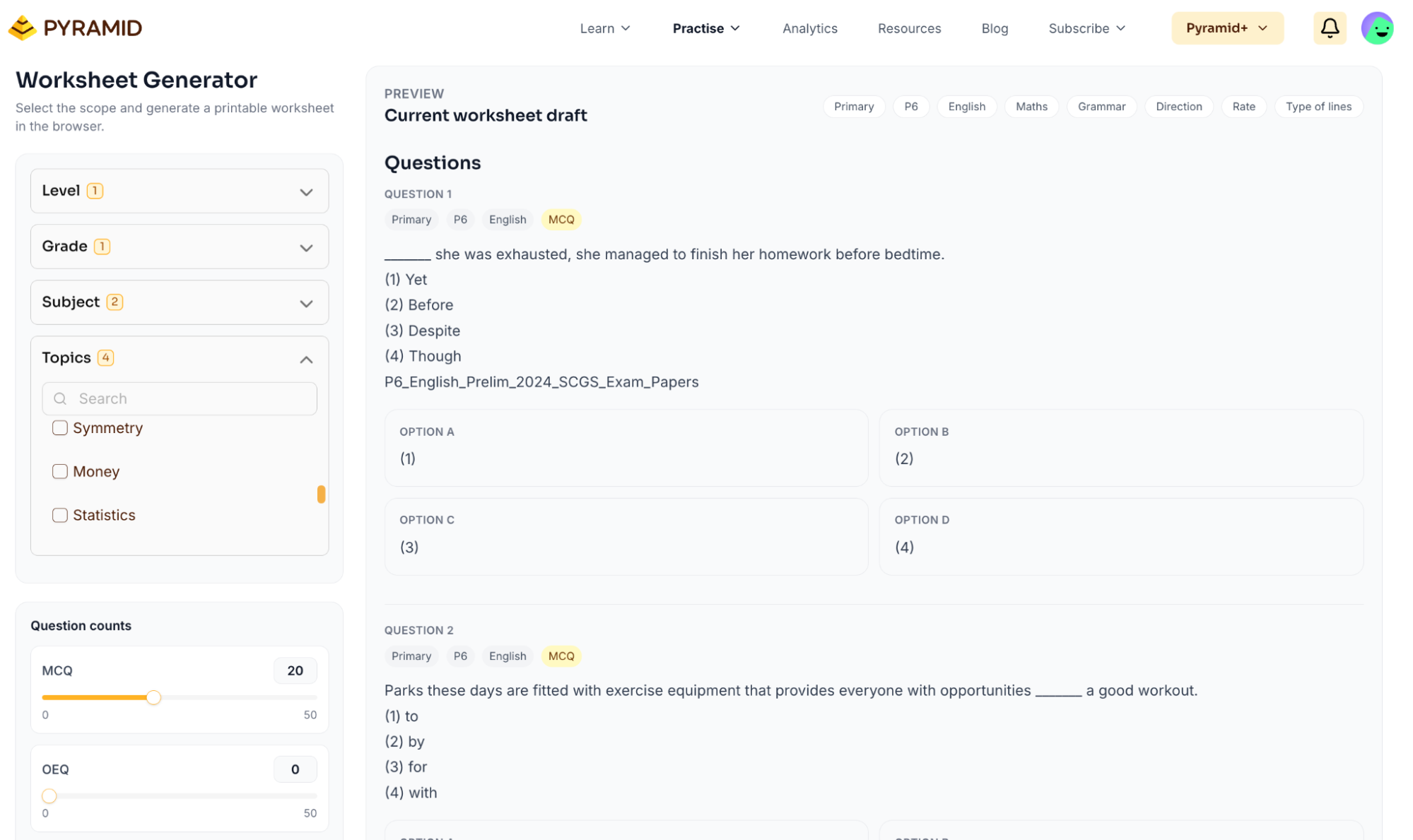Expand the Level dropdown
The width and height of the screenshot is (1413, 840).
coord(180,191)
